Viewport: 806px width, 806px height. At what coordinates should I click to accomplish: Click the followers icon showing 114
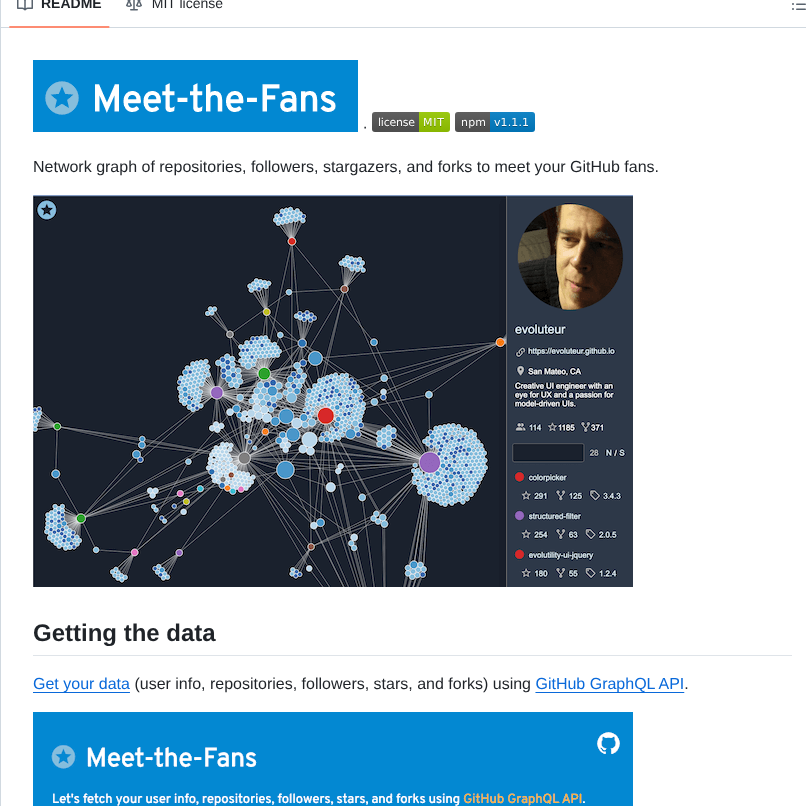click(520, 427)
